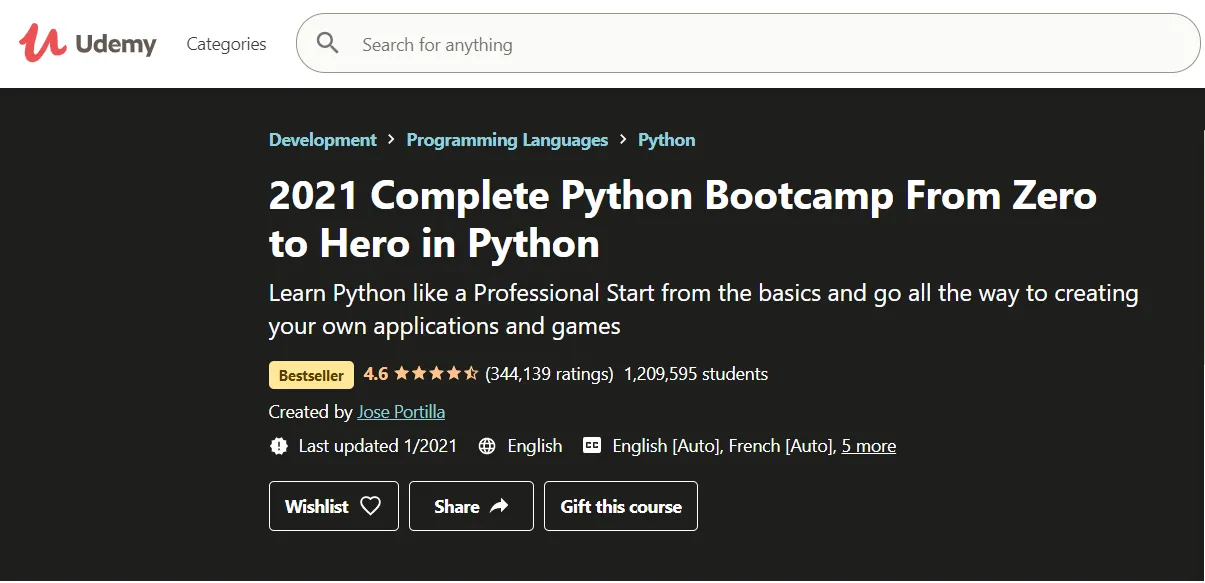
Task: Click the course subtitle description text
Action: [x=704, y=309]
